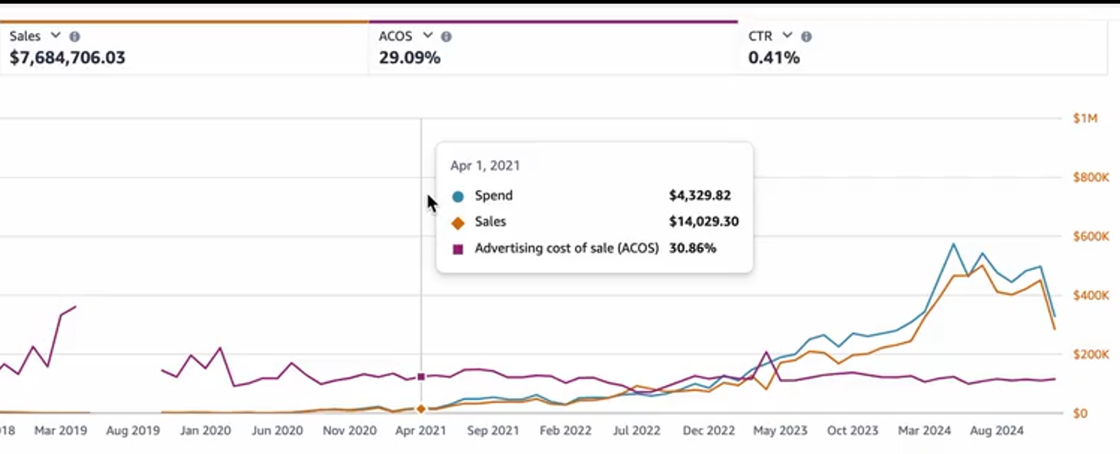The height and width of the screenshot is (454, 1120).
Task: Click the $1M y-axis label
Action: [x=1084, y=119]
